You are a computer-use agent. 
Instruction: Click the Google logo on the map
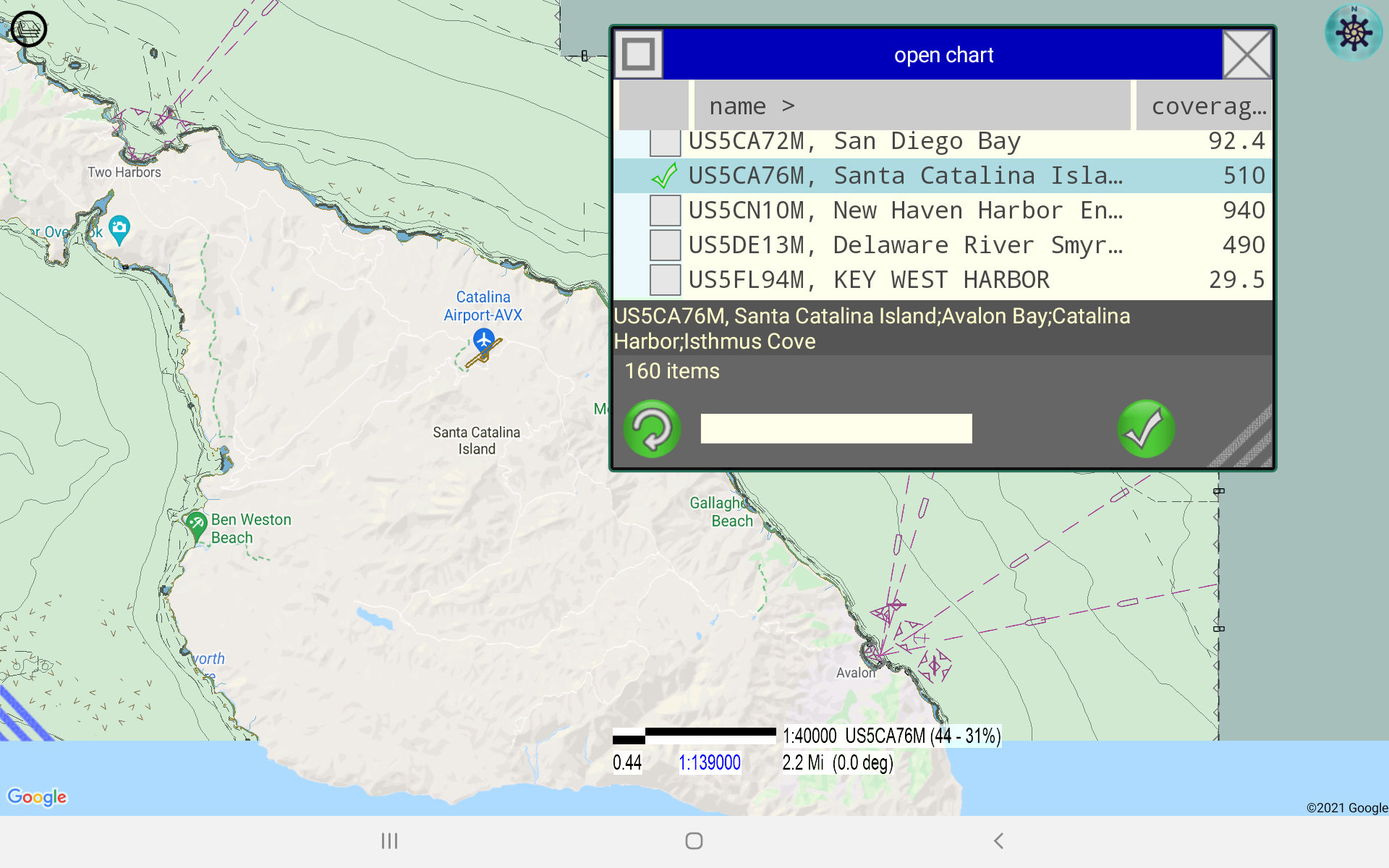click(37, 796)
